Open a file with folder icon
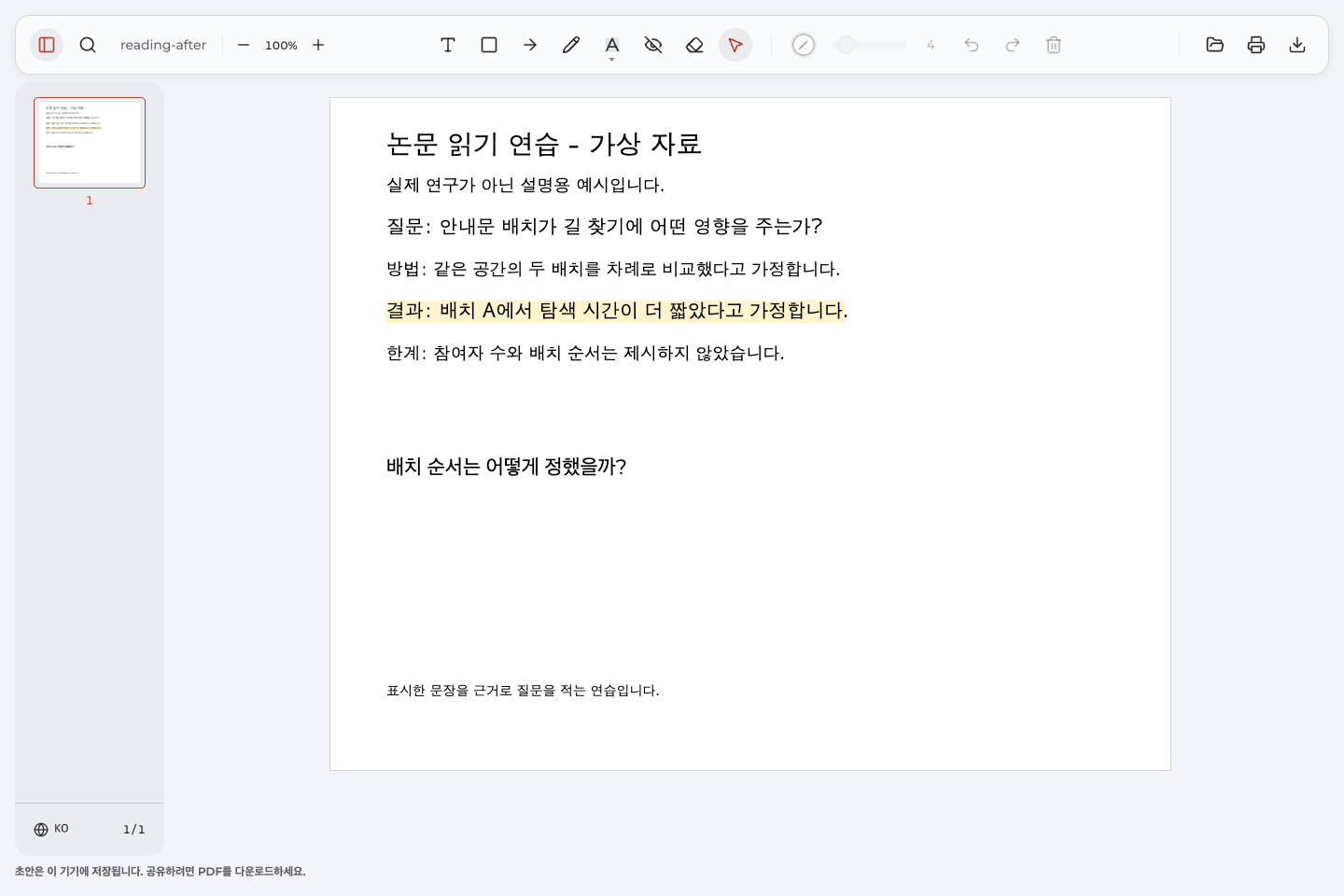The height and width of the screenshot is (896, 1344). pos(1215,45)
